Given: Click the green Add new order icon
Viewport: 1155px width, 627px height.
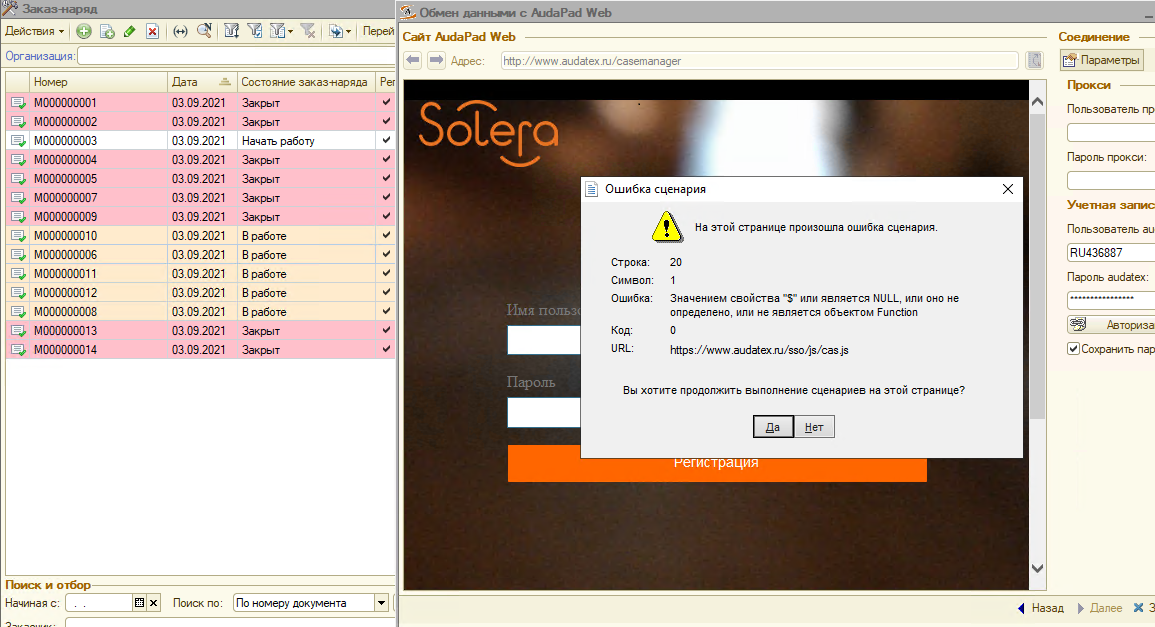Looking at the screenshot, I should 84,31.
